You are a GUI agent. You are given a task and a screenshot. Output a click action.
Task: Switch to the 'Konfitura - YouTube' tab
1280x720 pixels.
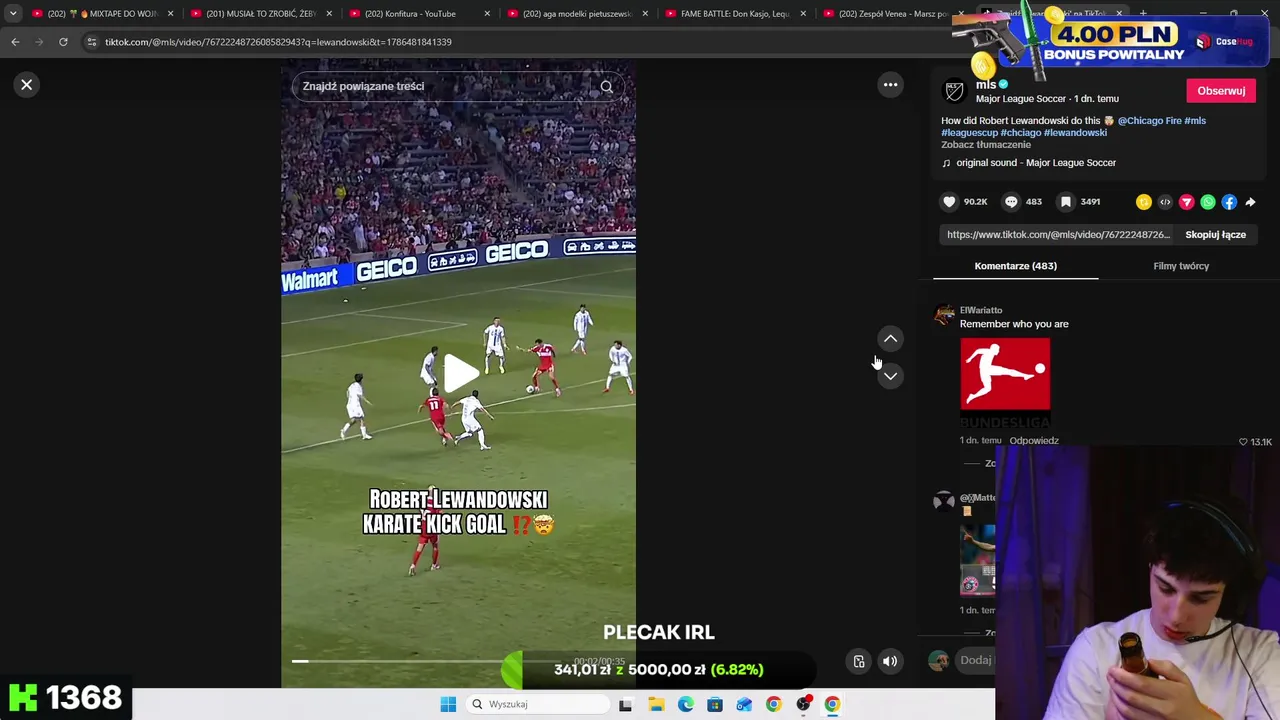tap(420, 14)
